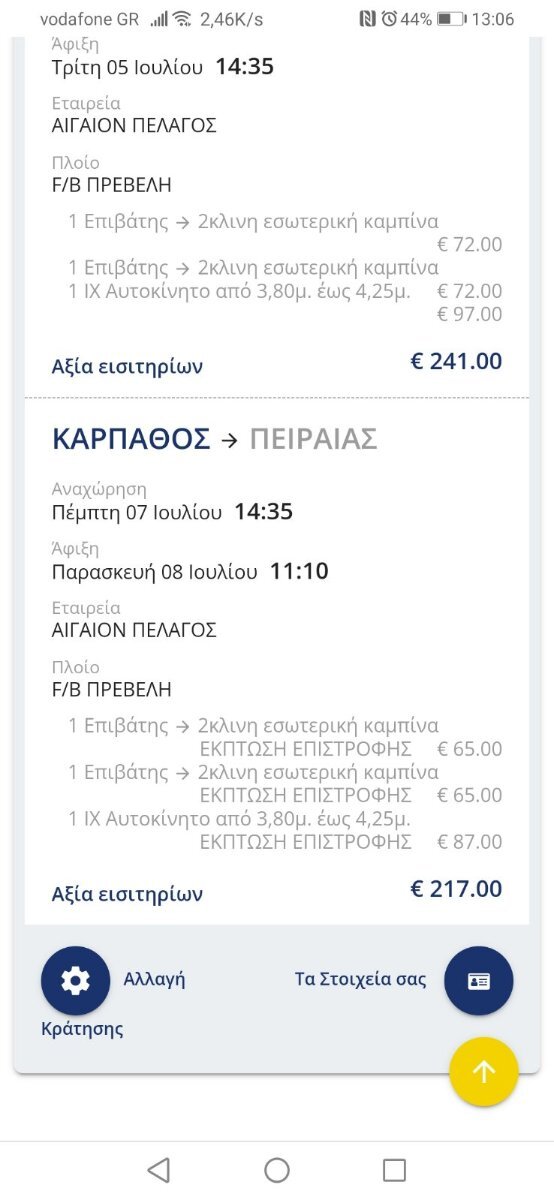Tap the € 241.00 total price
The height and width of the screenshot is (1200, 554).
click(456, 361)
